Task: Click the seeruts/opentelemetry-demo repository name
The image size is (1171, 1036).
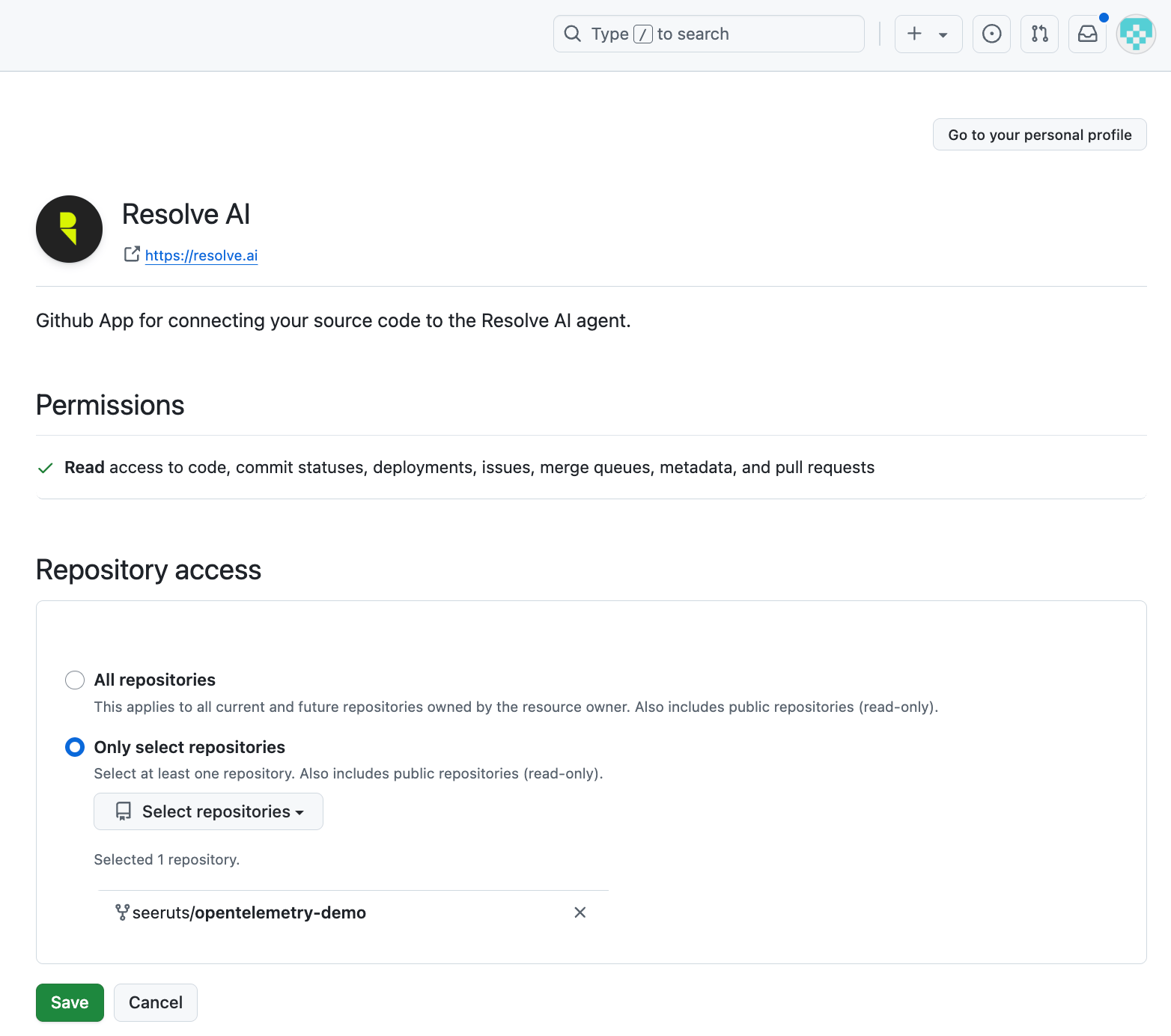Action: [x=249, y=912]
